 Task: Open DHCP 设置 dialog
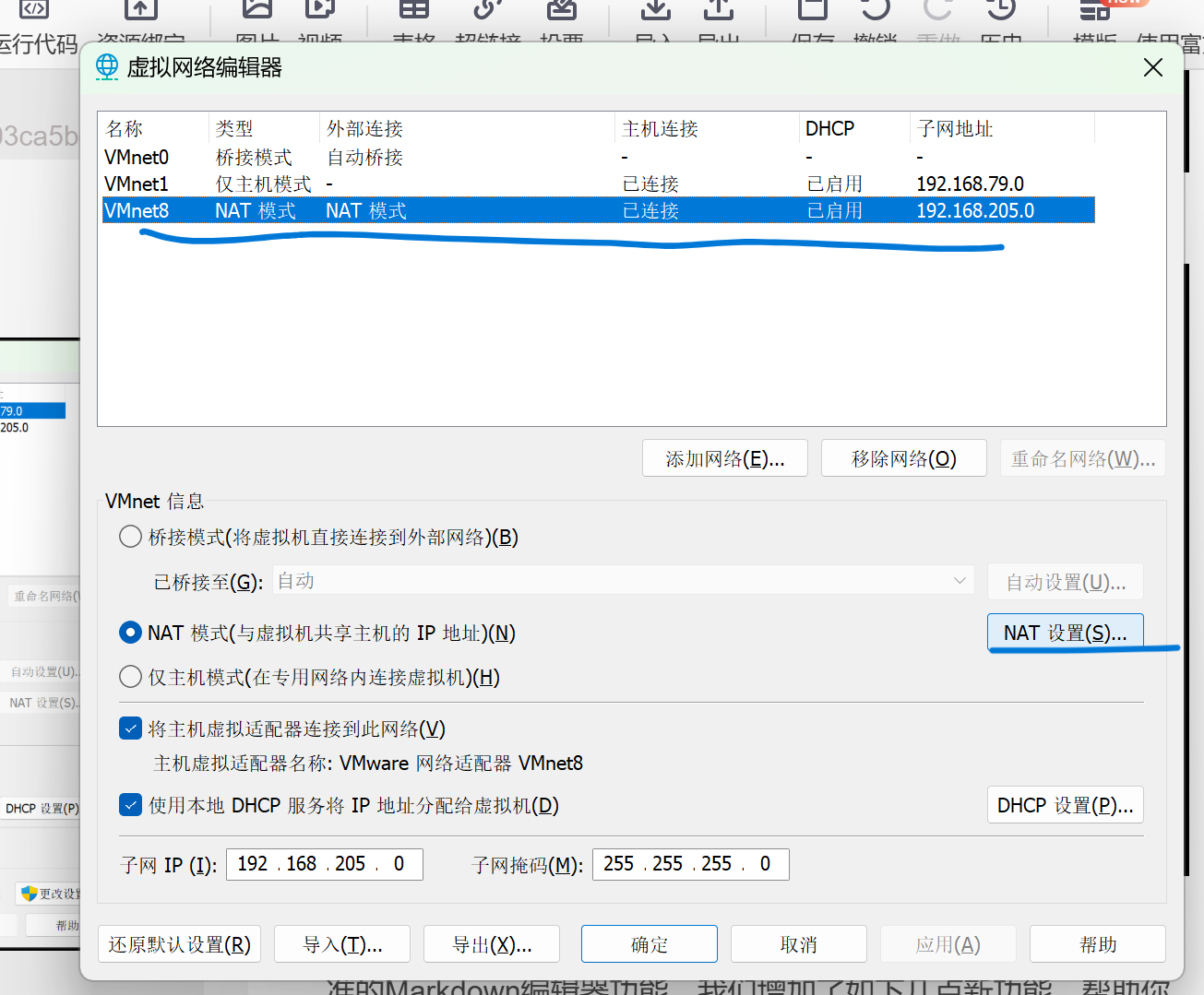tap(1065, 804)
